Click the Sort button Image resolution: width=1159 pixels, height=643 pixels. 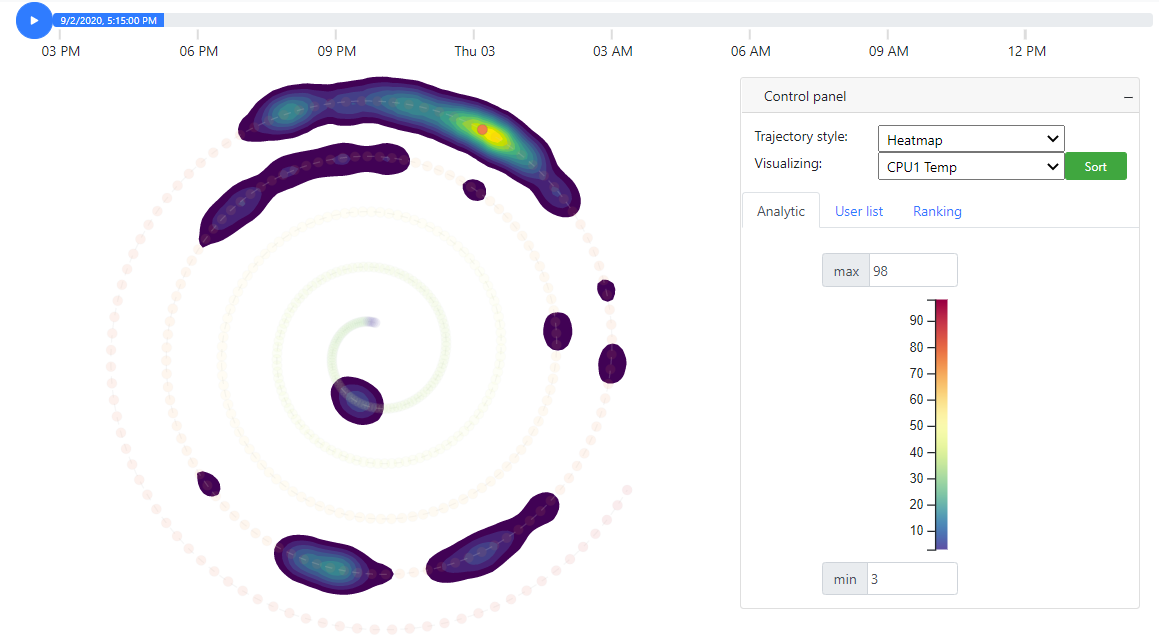click(x=1095, y=166)
